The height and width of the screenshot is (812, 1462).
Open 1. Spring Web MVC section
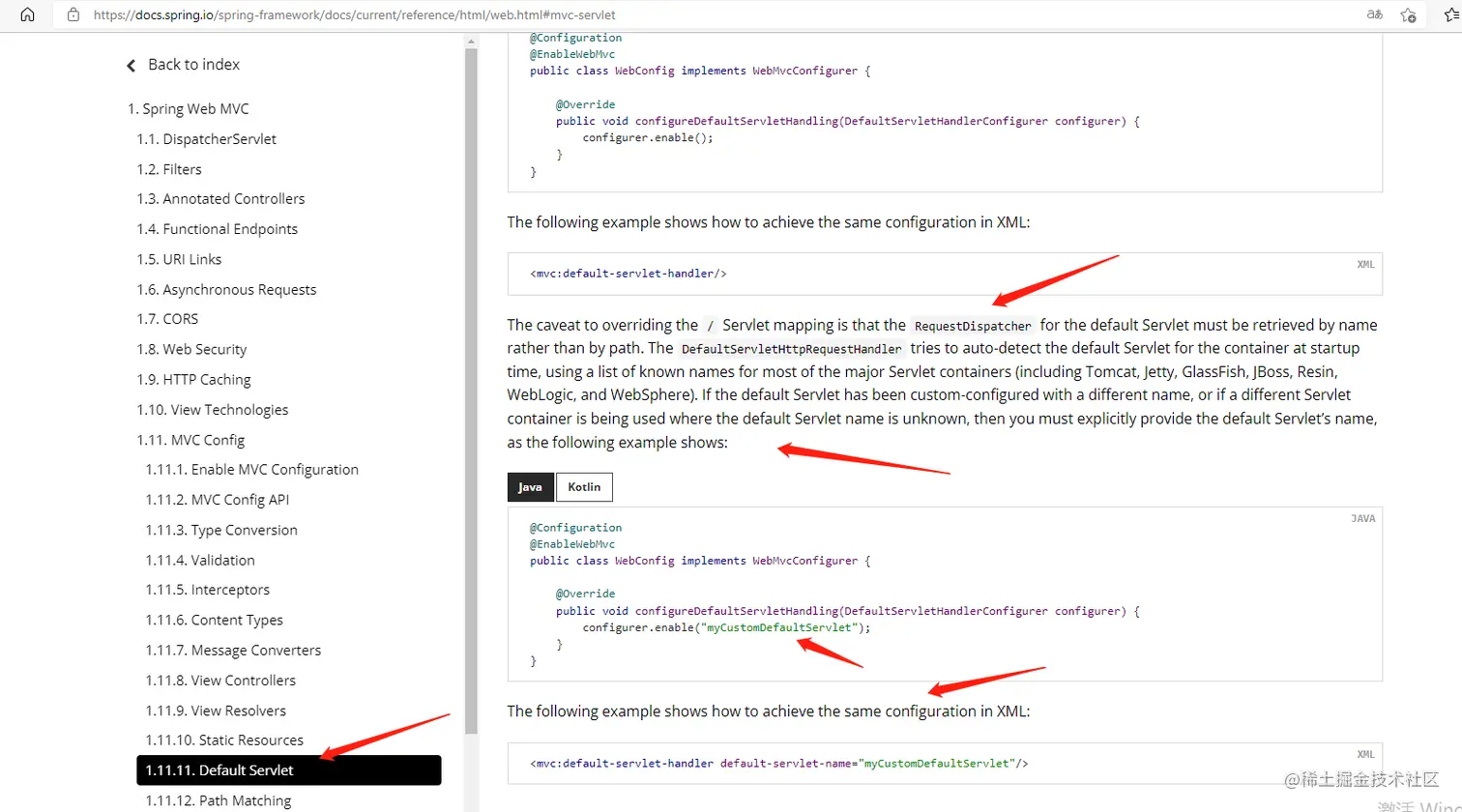pyautogui.click(x=189, y=109)
